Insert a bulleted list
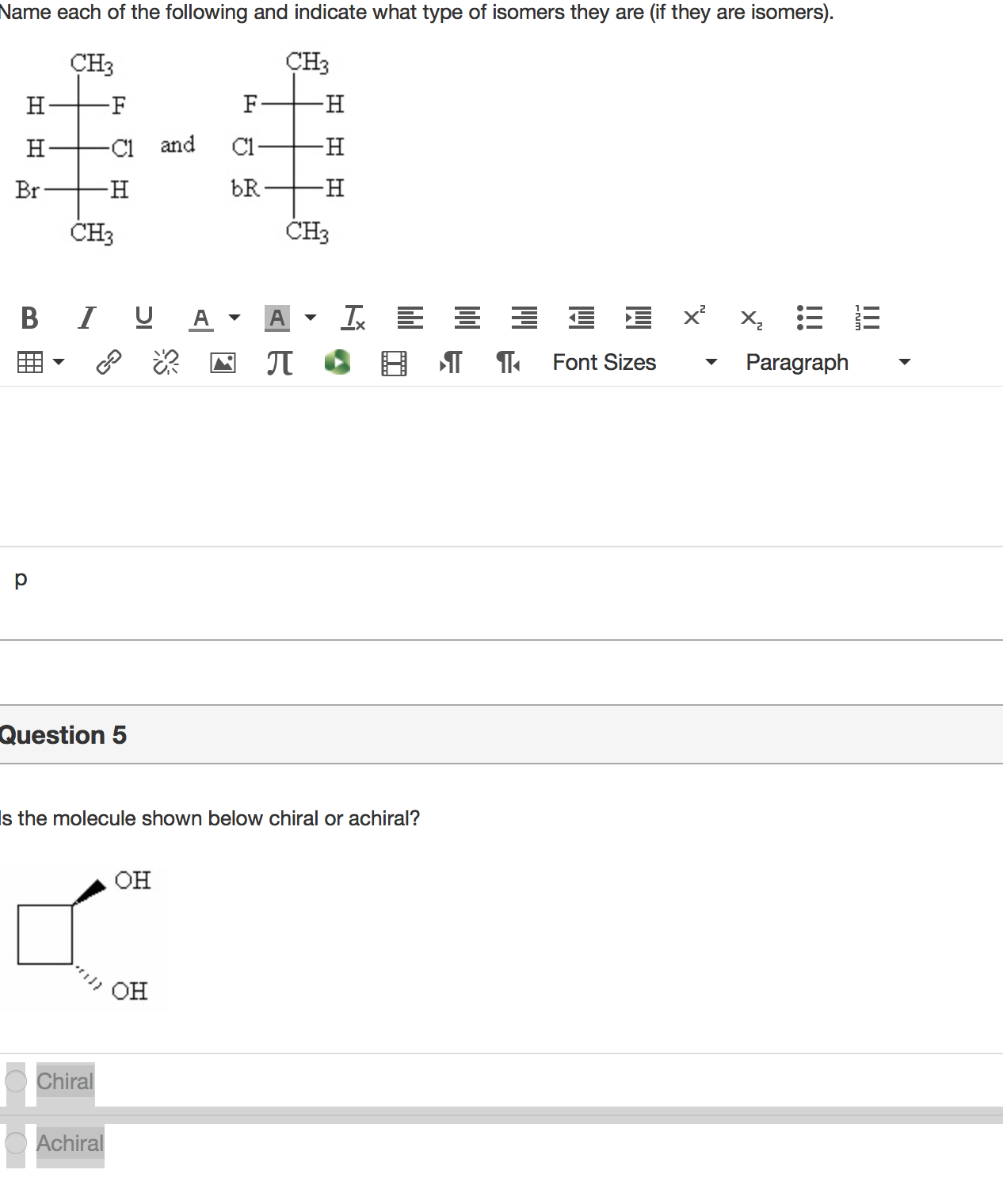 (x=809, y=318)
